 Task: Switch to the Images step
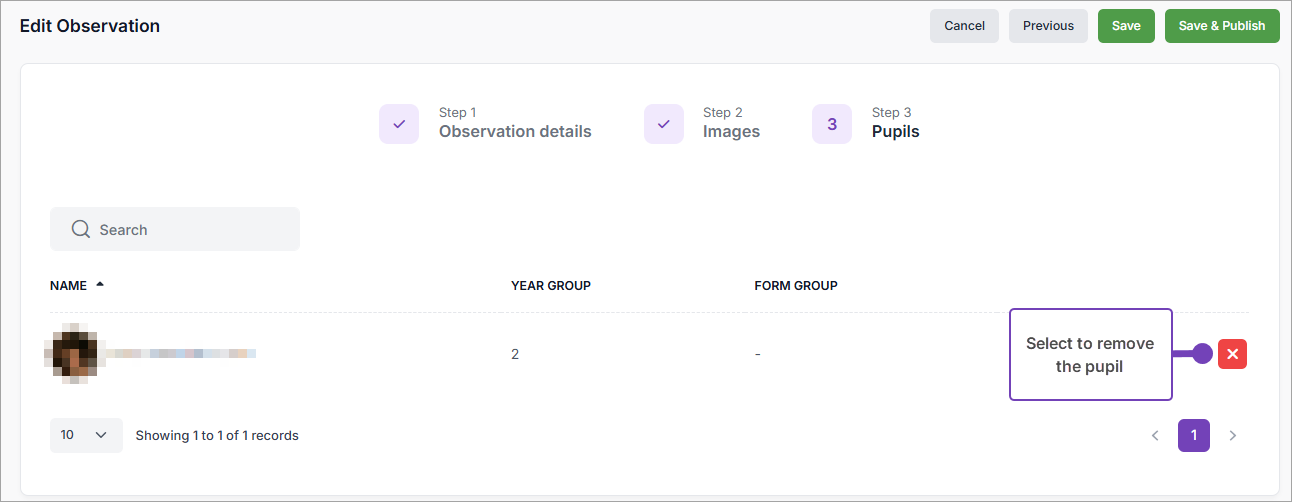click(x=731, y=131)
